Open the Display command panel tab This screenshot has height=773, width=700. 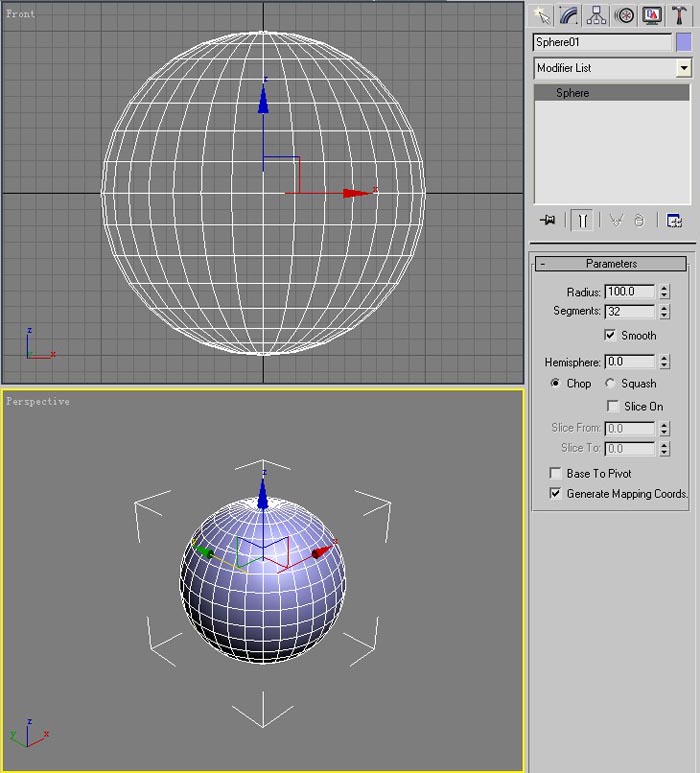pyautogui.click(x=652, y=15)
